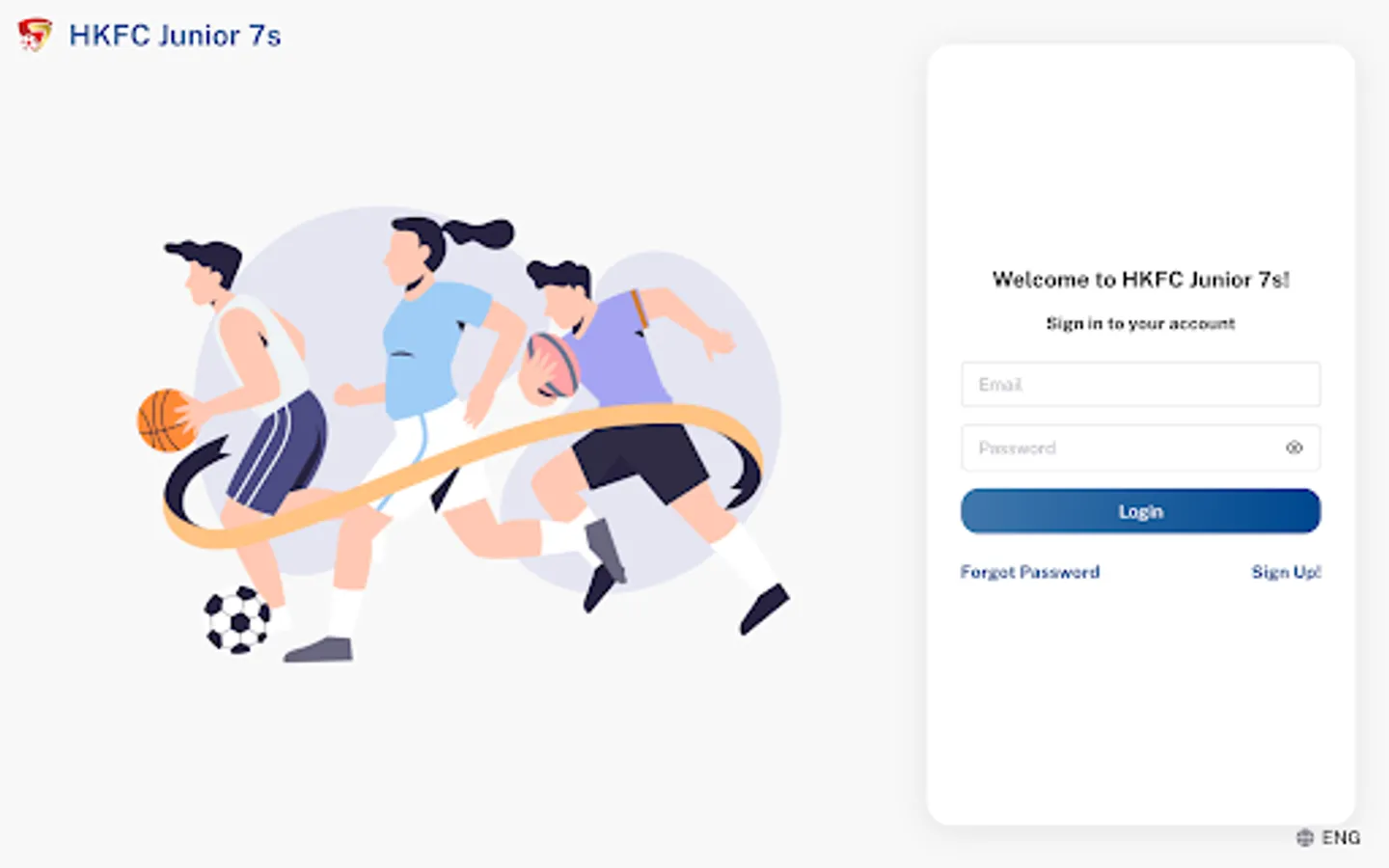Click the HKFC Junior 7s title text
1389x868 pixels.
pyautogui.click(x=175, y=36)
